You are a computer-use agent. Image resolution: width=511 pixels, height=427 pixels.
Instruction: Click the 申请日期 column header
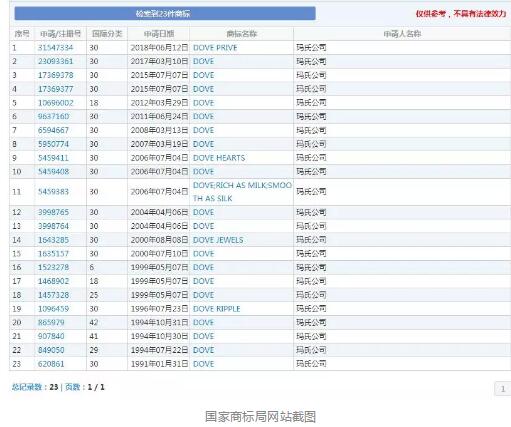[159, 34]
